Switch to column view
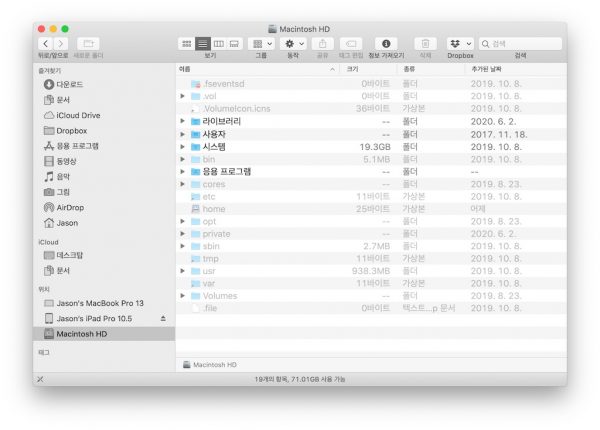 point(219,44)
